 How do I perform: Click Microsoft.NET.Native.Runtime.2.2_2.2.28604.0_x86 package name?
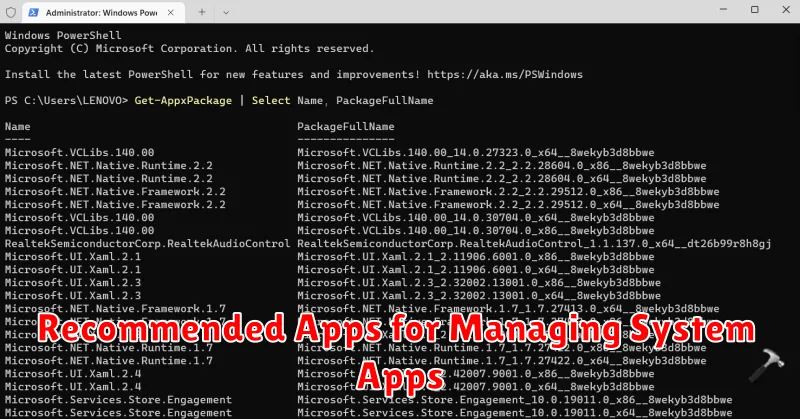click(502, 165)
